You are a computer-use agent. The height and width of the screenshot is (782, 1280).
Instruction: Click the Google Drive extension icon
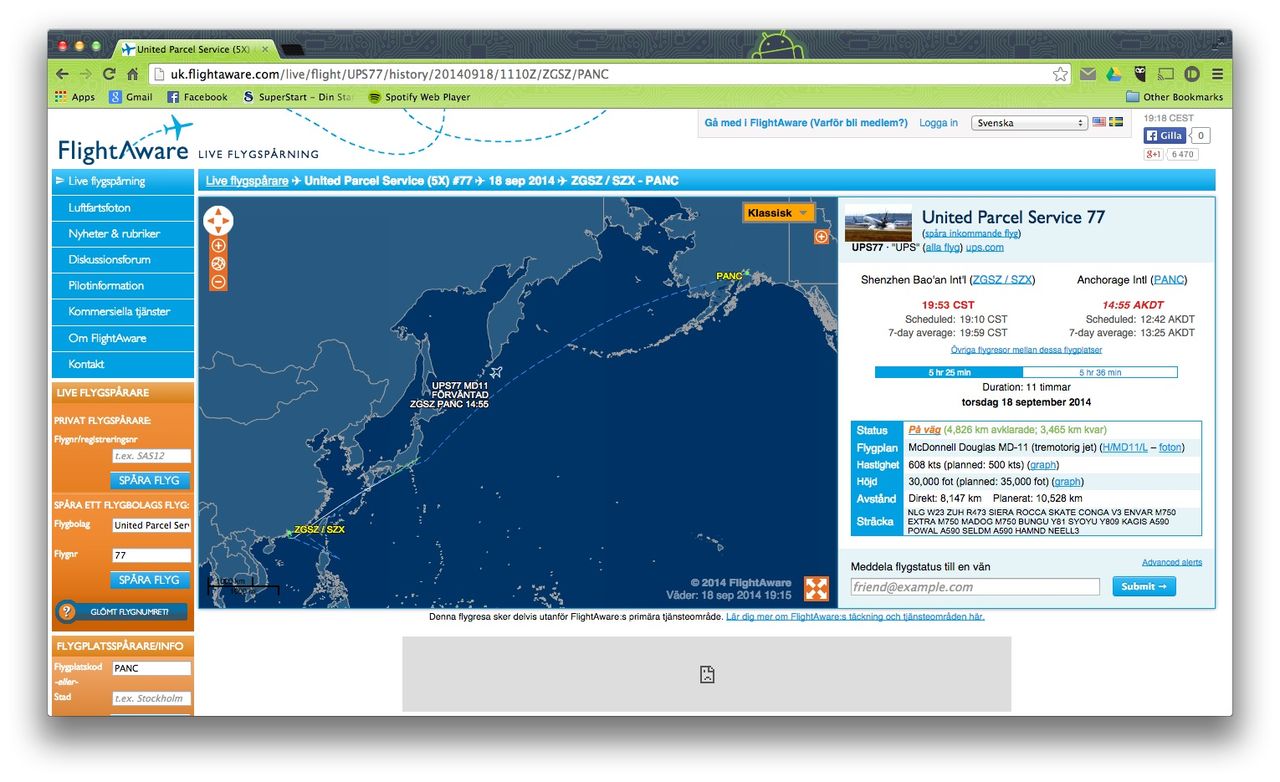click(x=1113, y=74)
